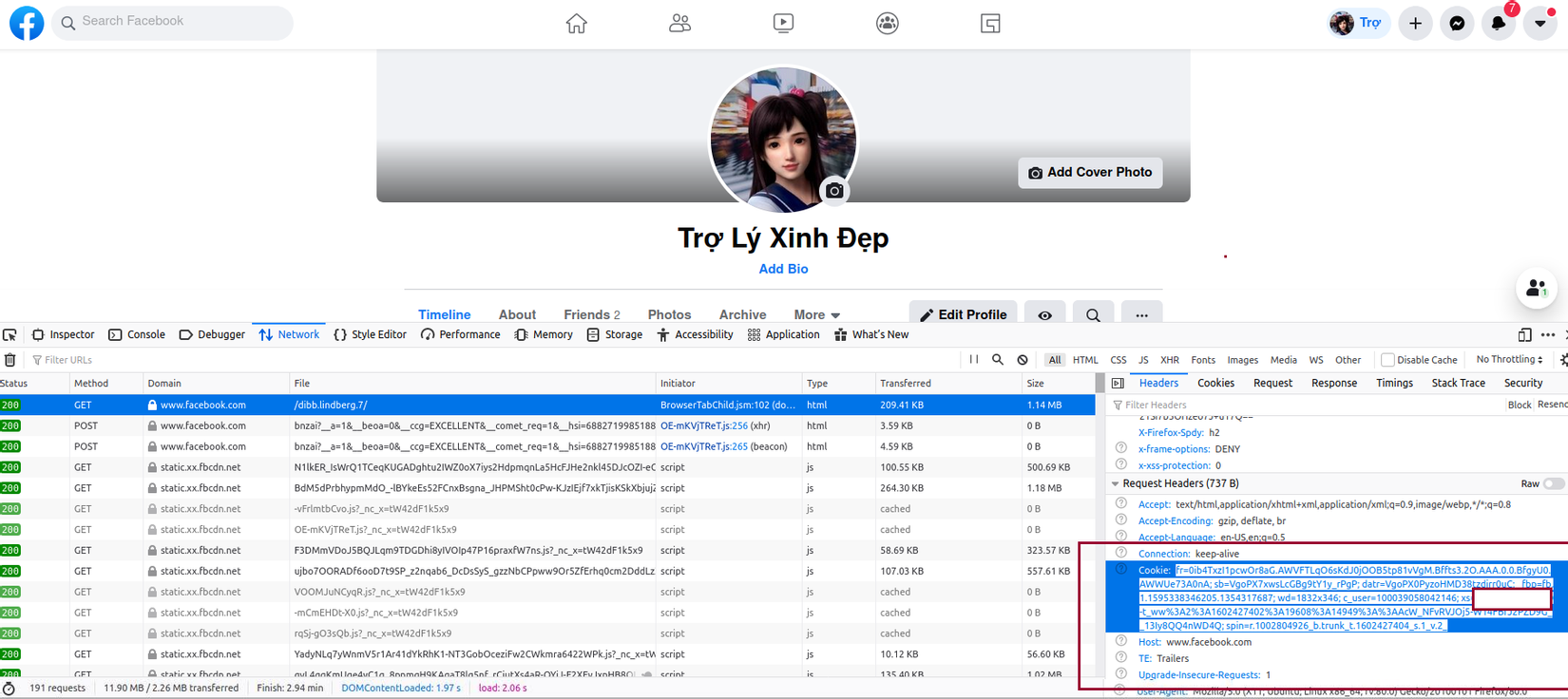Click the Add Bio link

coord(783,269)
